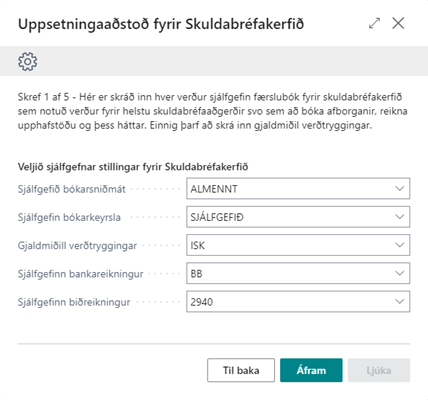Expand the Sjálfgefin bókarkeyrsla dropdown chevron

[x=400, y=217]
